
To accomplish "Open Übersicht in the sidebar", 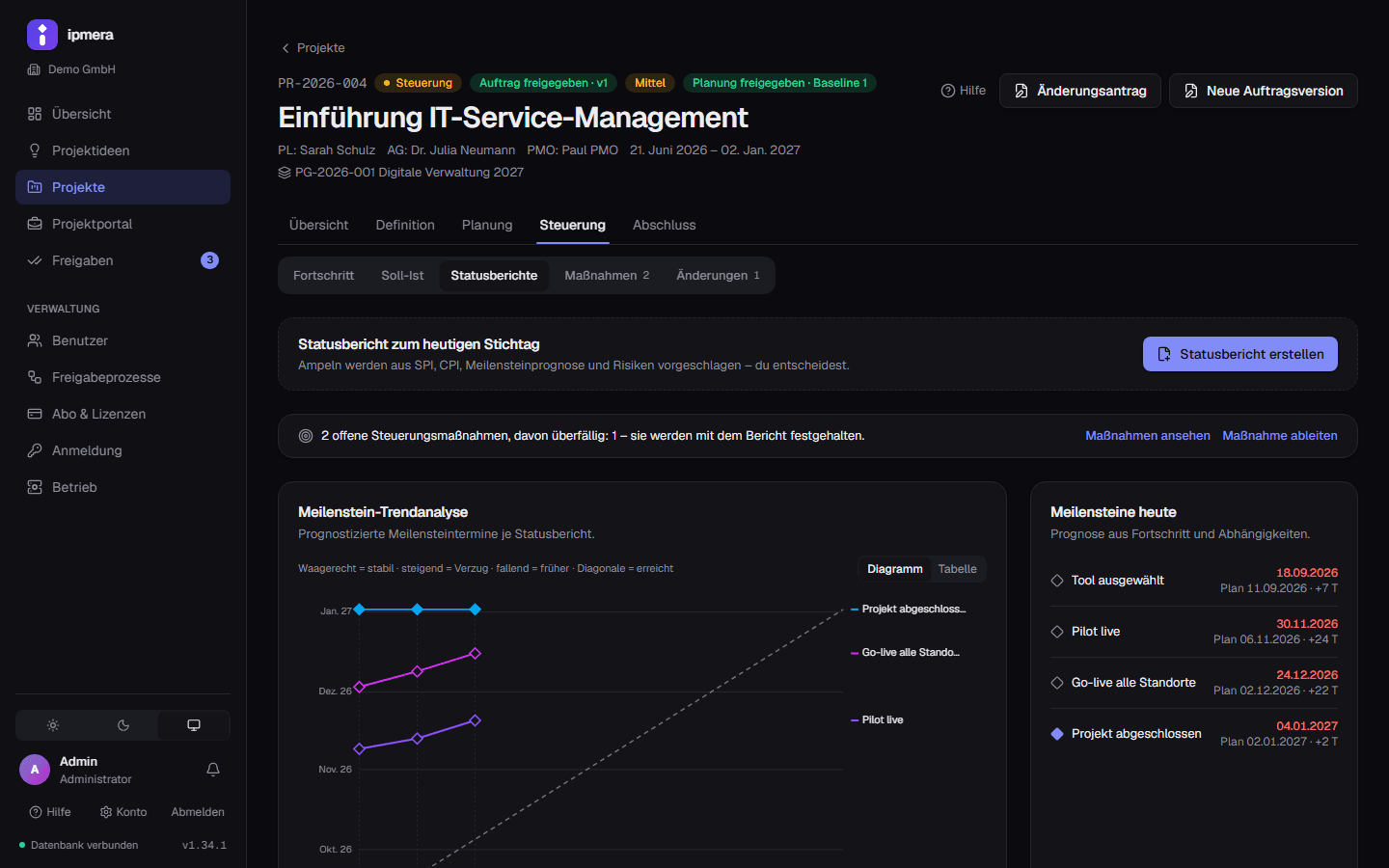I will 123,114.
